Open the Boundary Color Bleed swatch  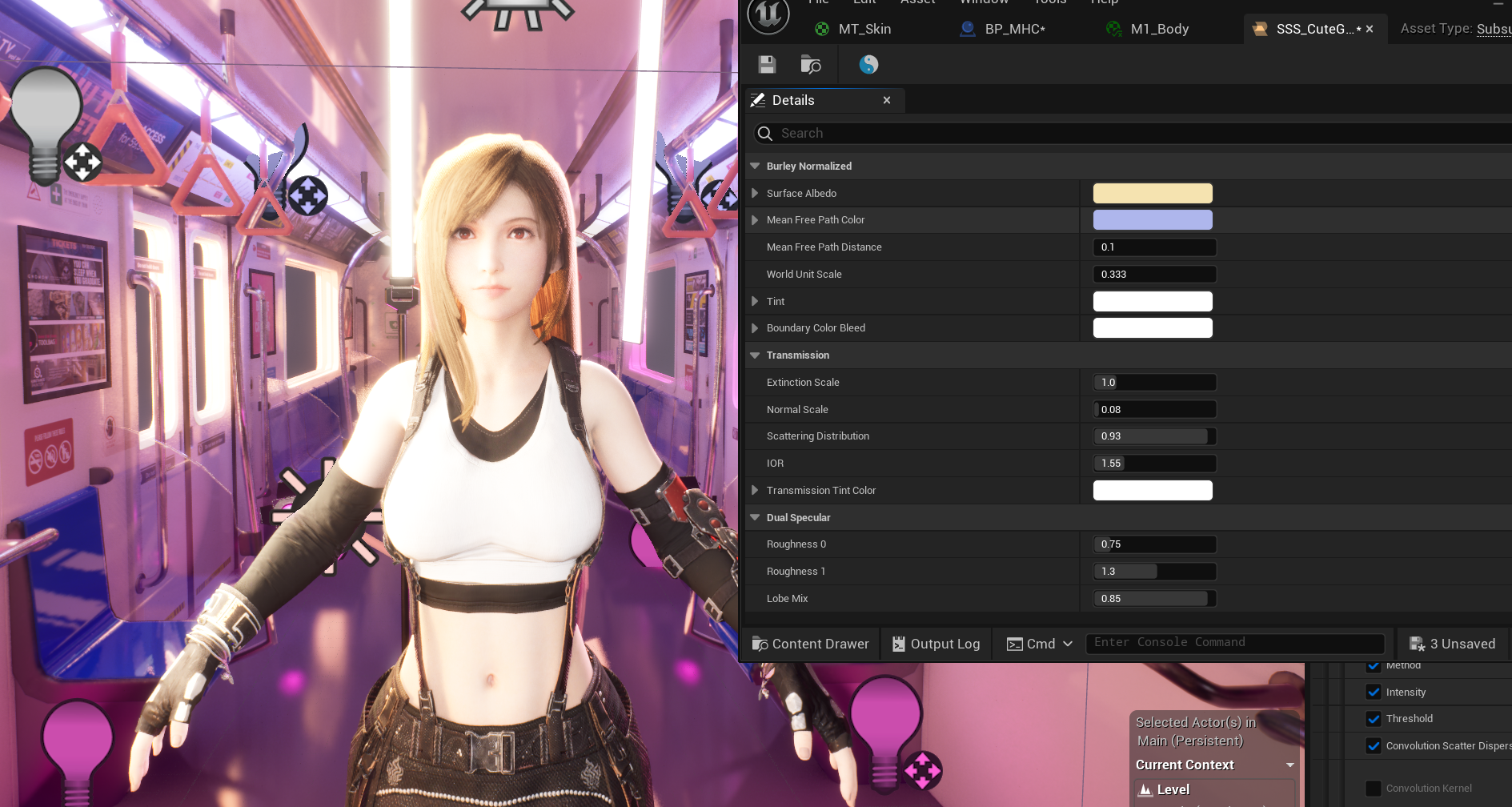1153,327
